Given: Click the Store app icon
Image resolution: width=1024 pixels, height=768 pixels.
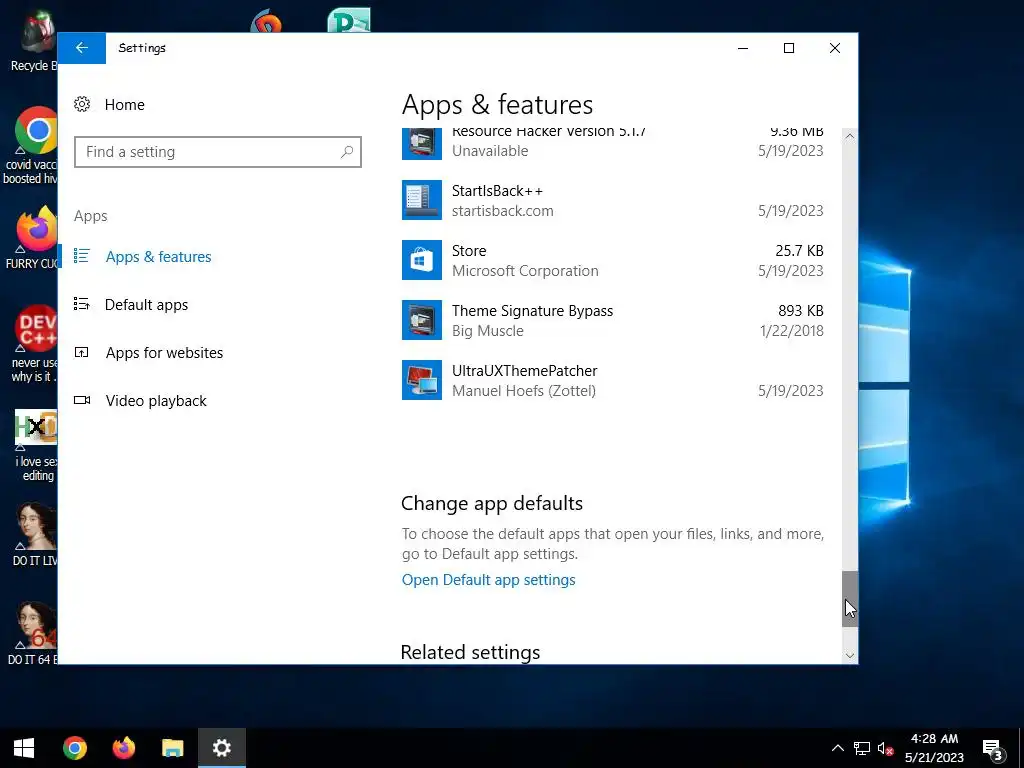Looking at the screenshot, I should click(x=421, y=260).
